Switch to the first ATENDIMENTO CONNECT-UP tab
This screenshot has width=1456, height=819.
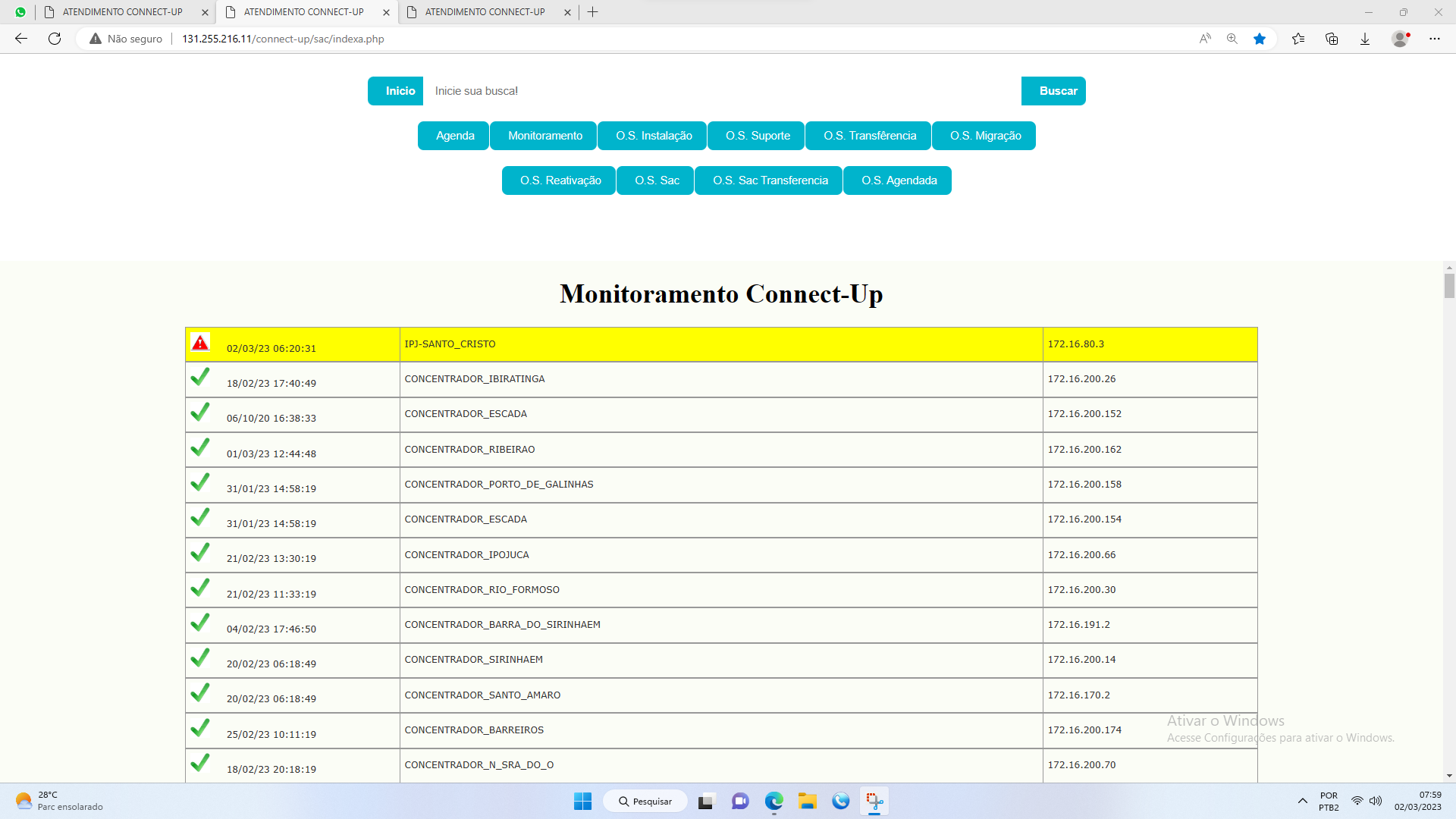(123, 12)
